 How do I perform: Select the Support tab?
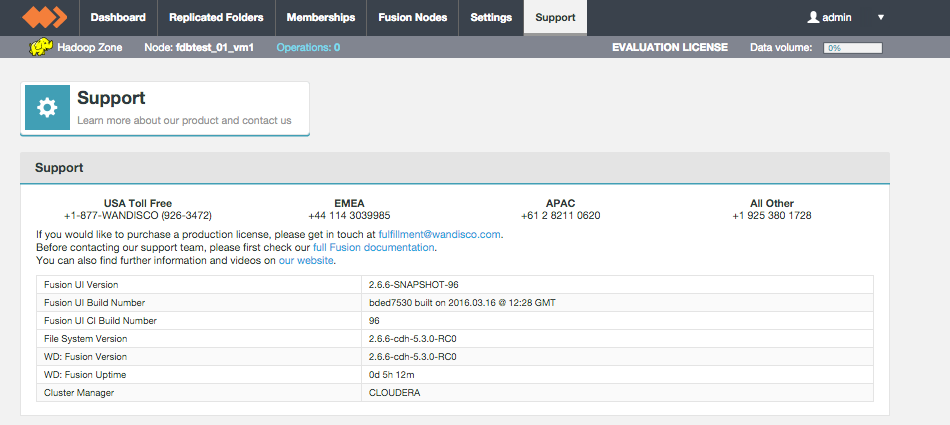coord(556,18)
